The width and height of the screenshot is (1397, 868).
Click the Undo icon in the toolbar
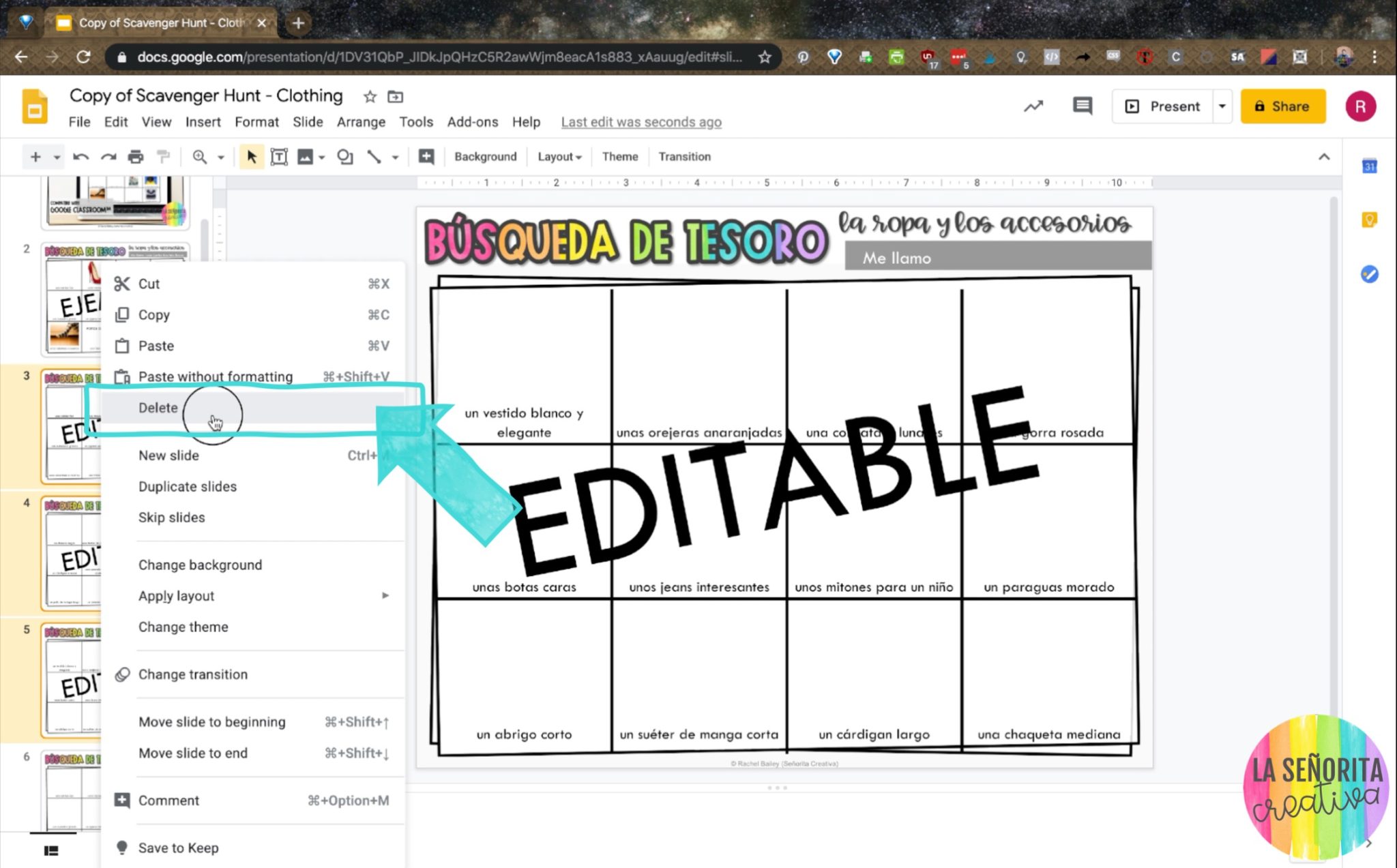click(81, 156)
